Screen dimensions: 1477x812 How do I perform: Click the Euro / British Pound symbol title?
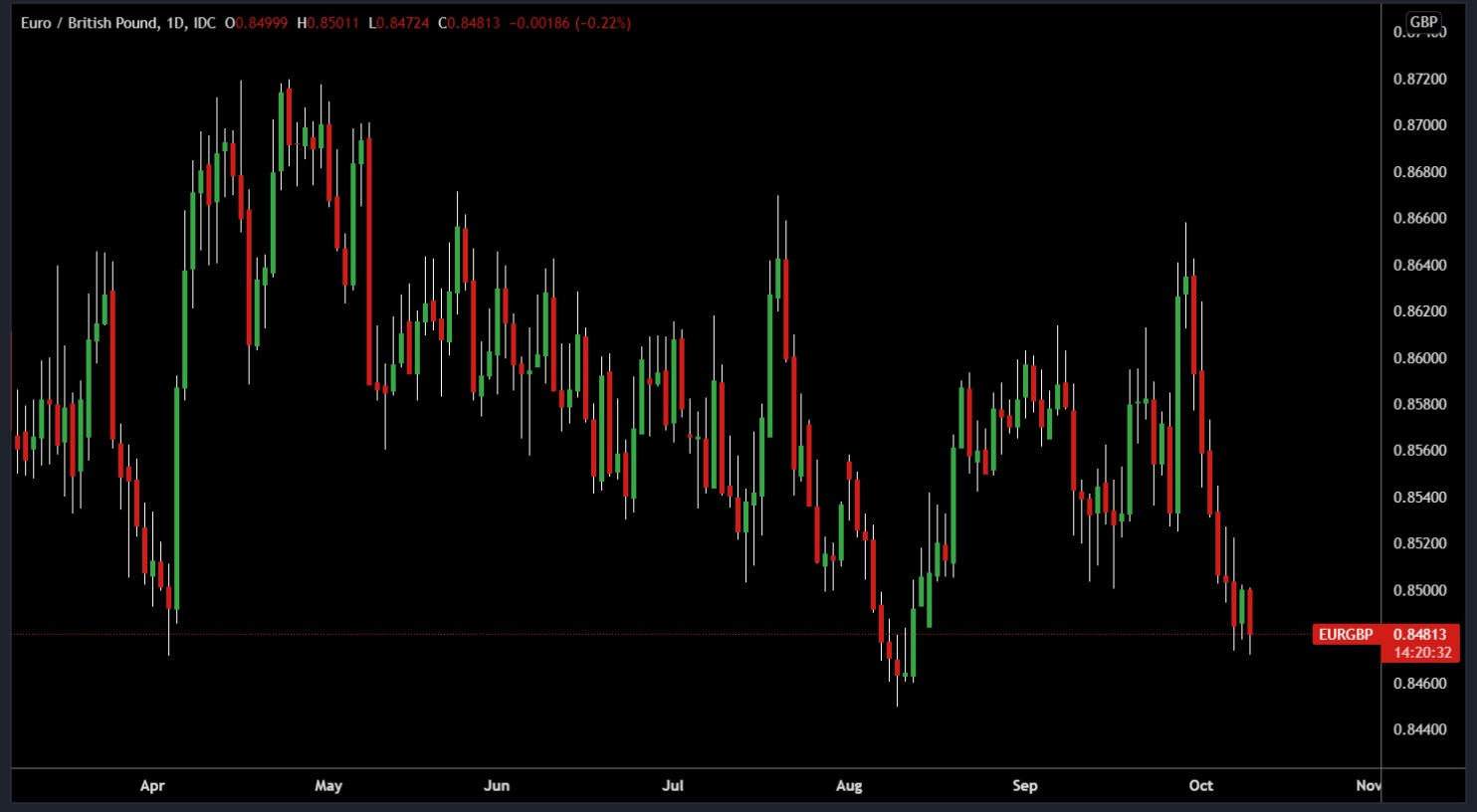click(x=88, y=23)
